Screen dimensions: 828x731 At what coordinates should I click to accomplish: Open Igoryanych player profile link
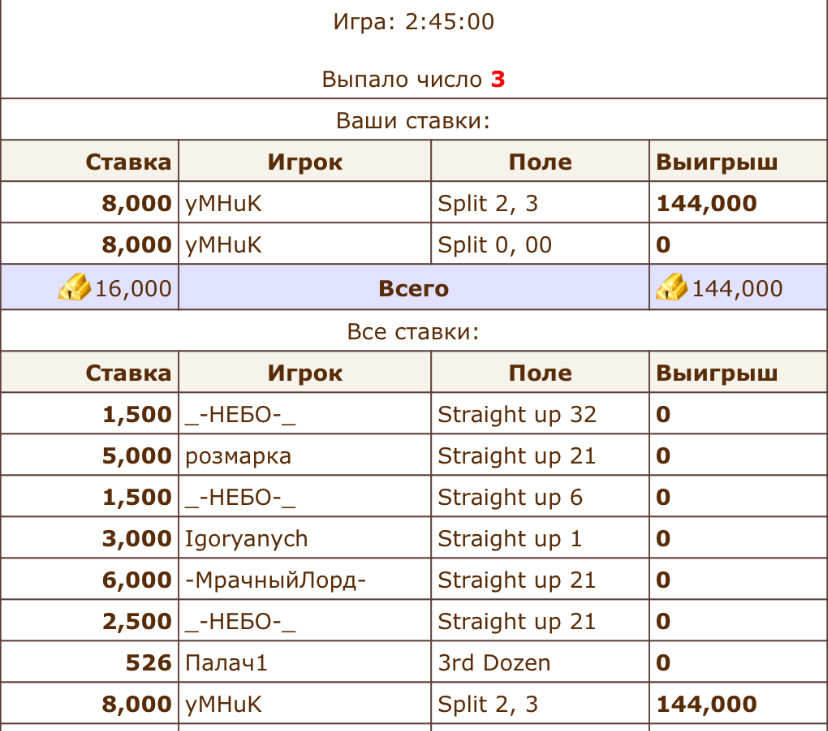pyautogui.click(x=246, y=539)
